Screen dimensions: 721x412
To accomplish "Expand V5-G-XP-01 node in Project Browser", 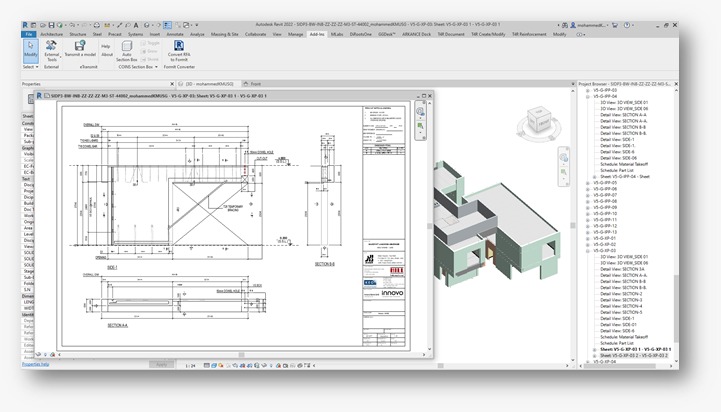I will (588, 239).
